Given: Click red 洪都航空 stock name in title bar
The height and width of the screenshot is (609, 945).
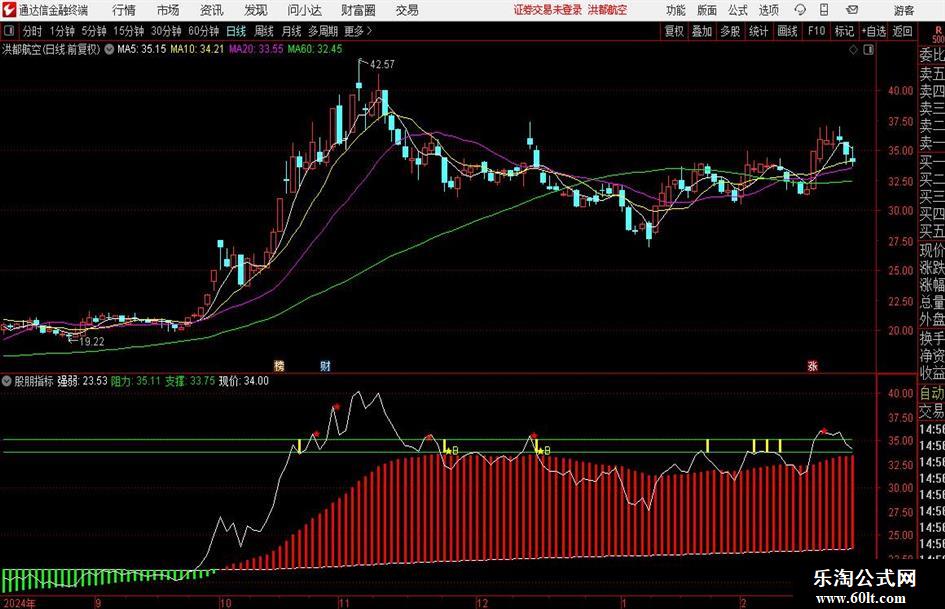Looking at the screenshot, I should [x=607, y=10].
